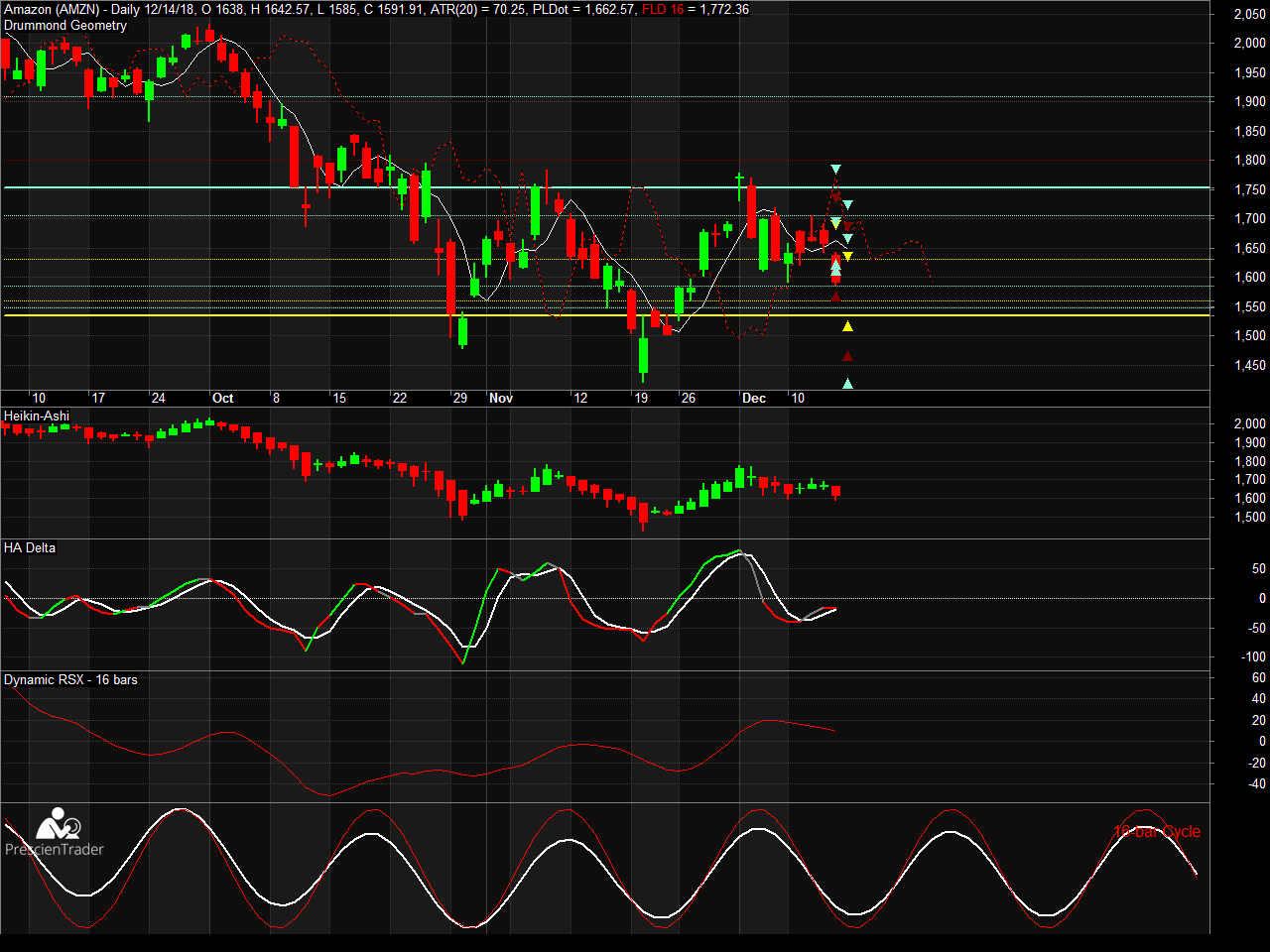Screen dimensions: 1270x952
Task: Click the thick yellow horizontal support line
Action: pyautogui.click(x=607, y=314)
